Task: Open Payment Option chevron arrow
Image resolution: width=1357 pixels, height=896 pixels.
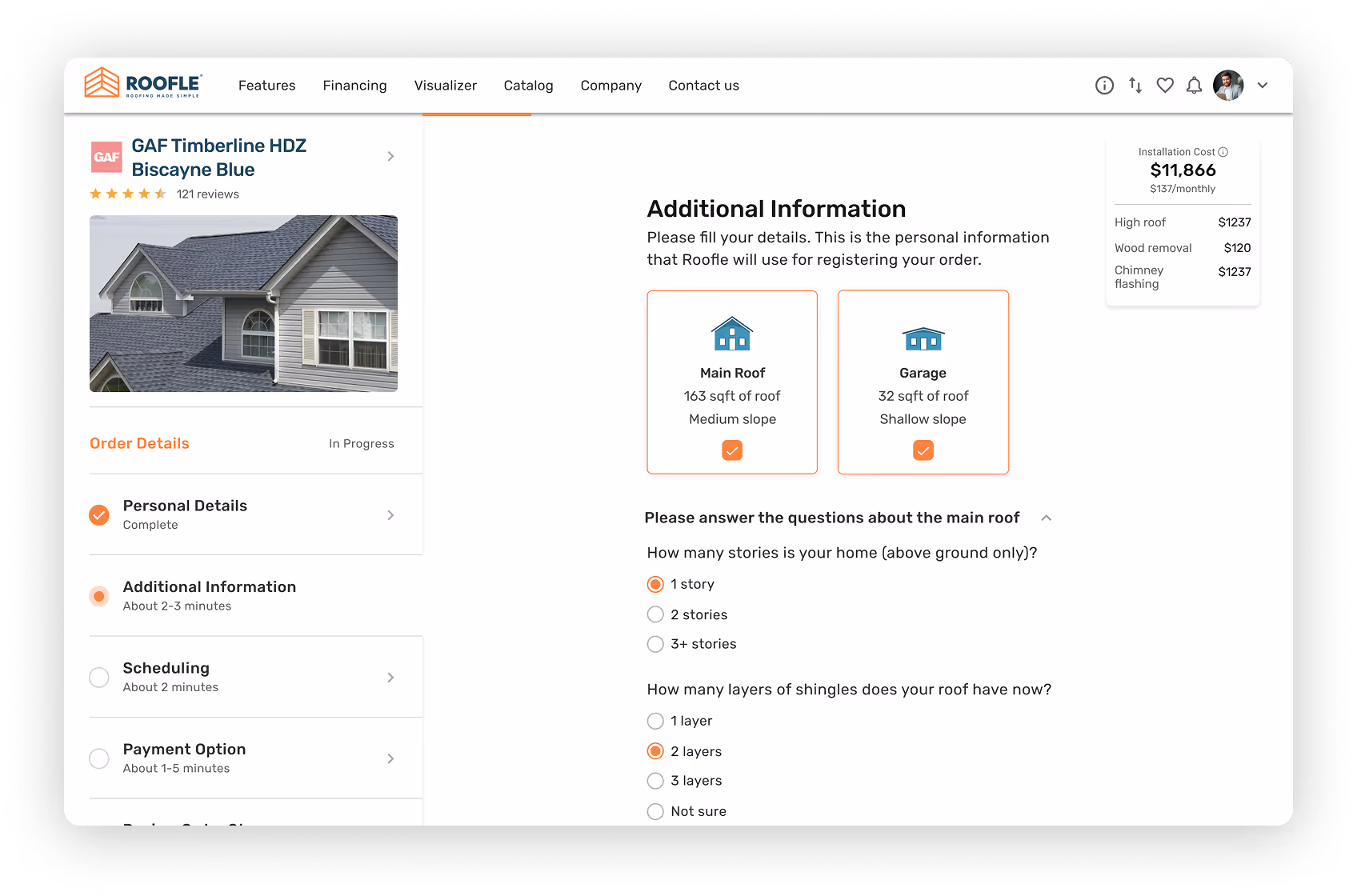Action: pos(390,758)
